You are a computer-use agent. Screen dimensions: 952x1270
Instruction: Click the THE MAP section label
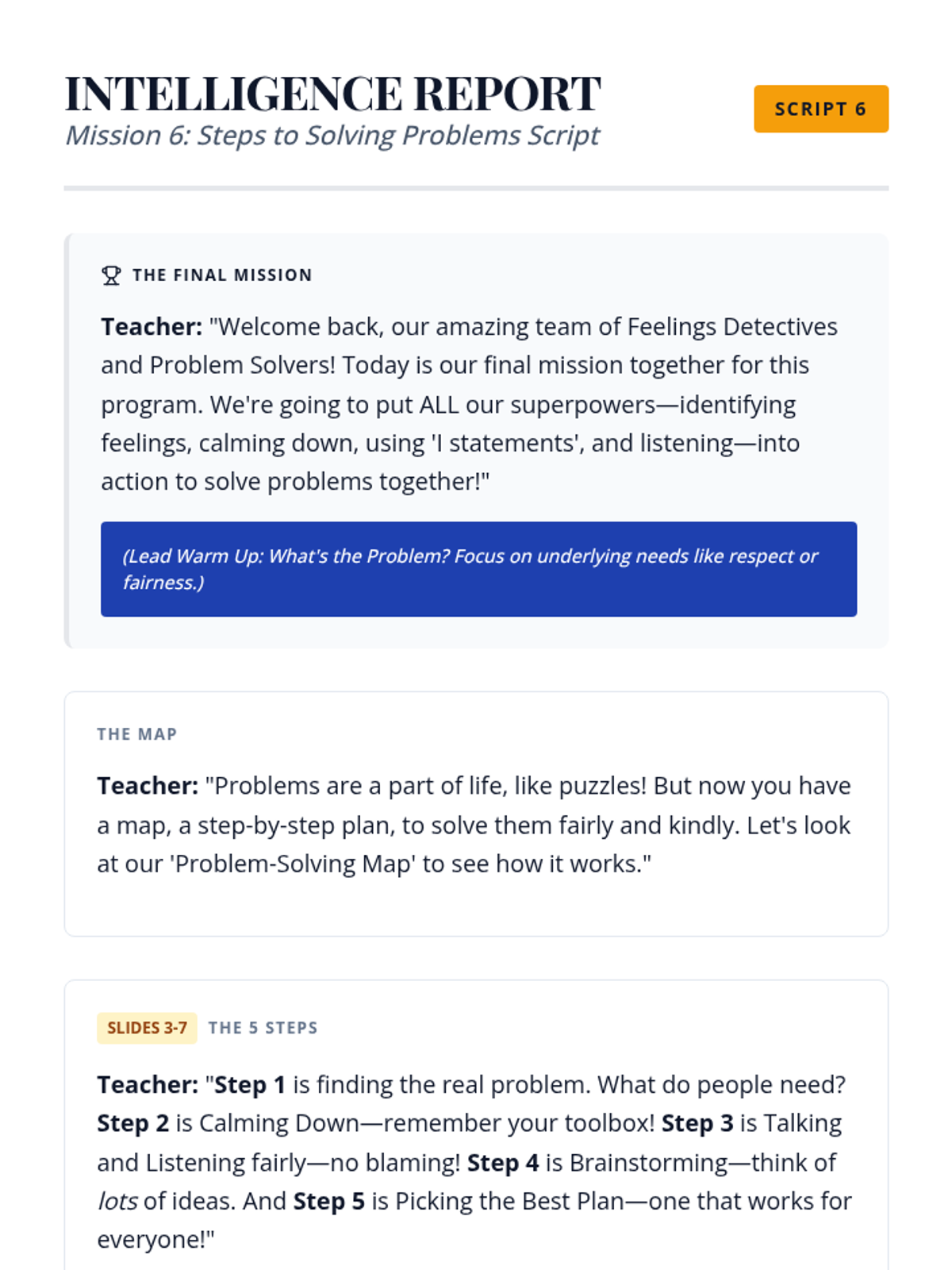tap(136, 734)
